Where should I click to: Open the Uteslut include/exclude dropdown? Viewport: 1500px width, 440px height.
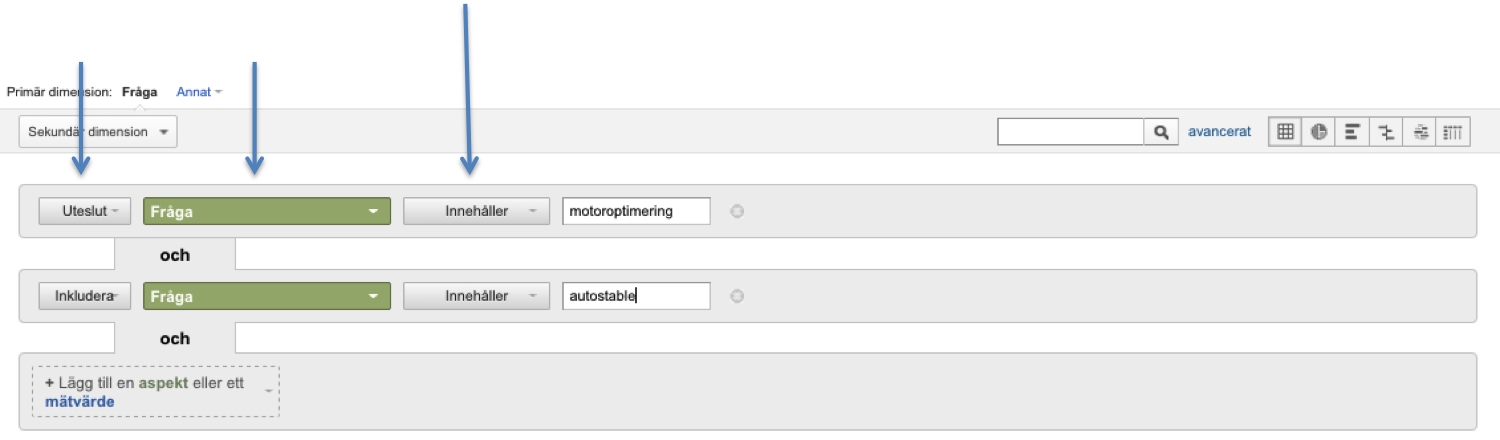(x=84, y=211)
